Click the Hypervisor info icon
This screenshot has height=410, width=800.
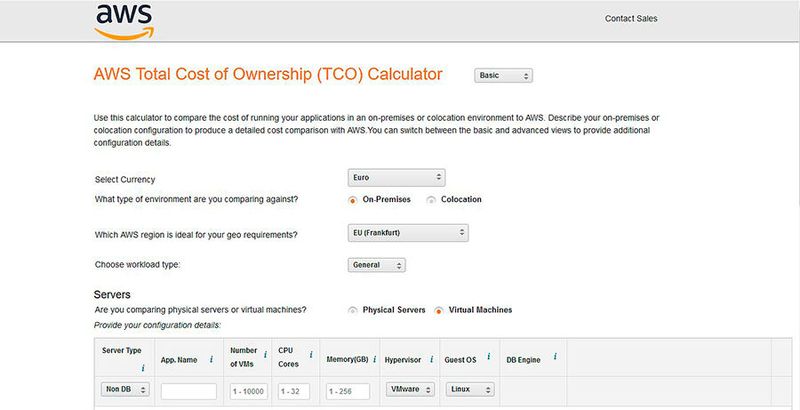[433, 357]
